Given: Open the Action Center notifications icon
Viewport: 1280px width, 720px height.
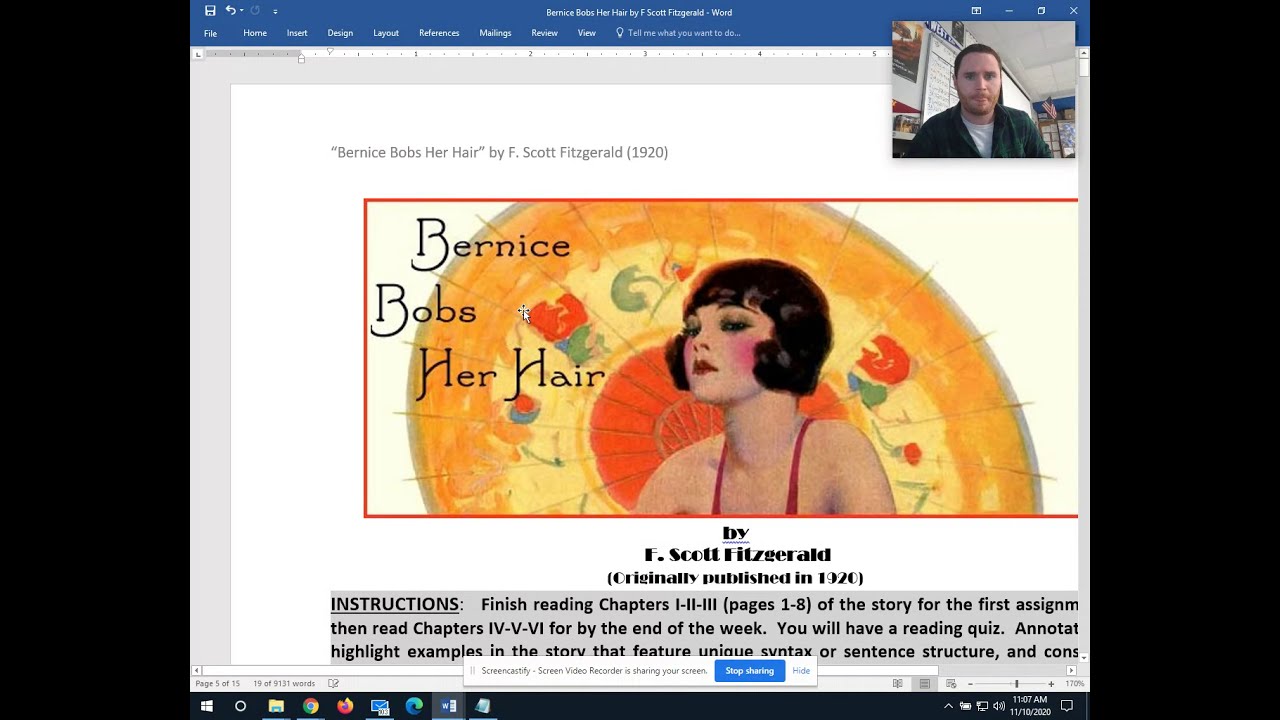Looking at the screenshot, I should click(1067, 706).
